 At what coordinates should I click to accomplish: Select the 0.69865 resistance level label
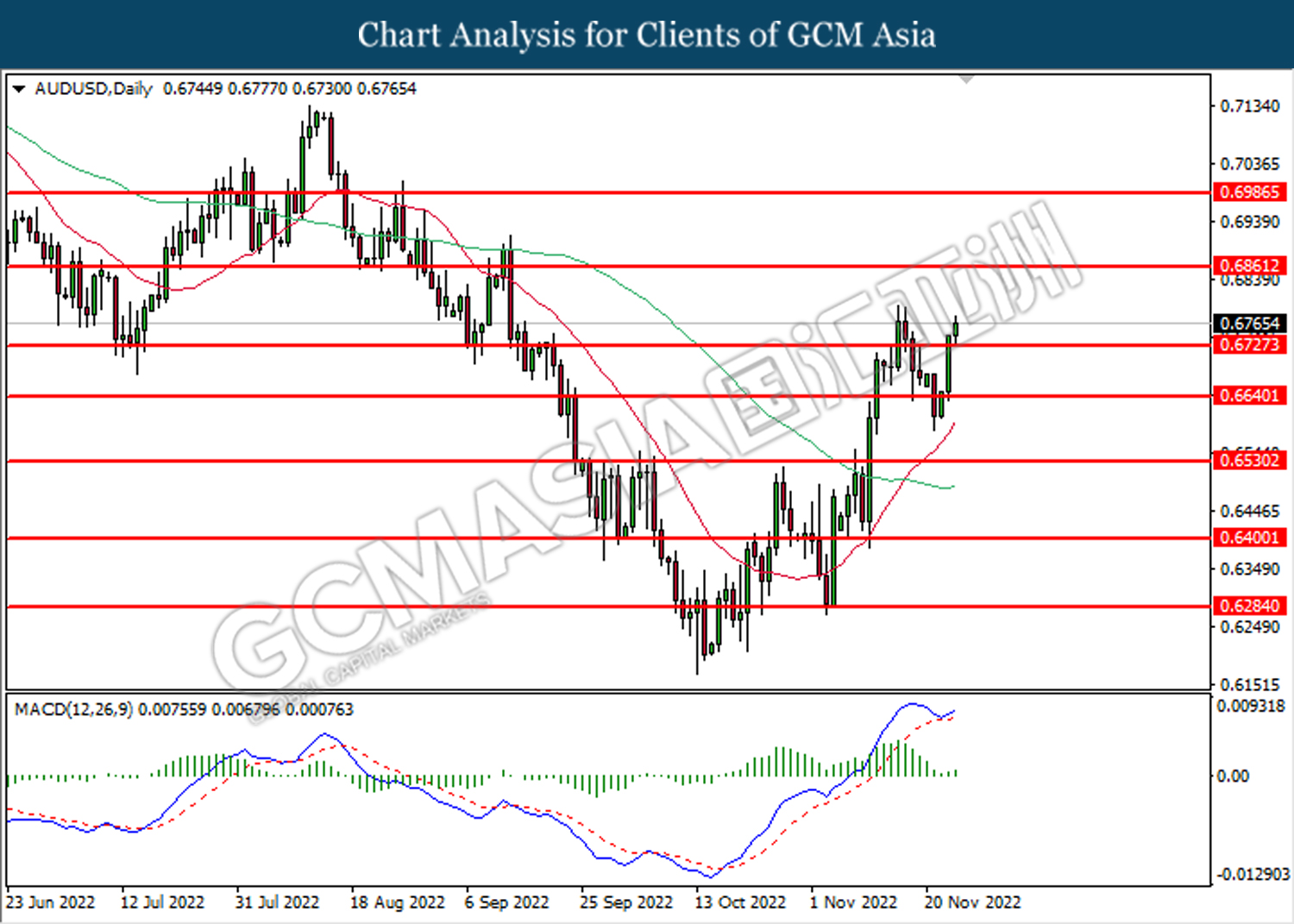pyautogui.click(x=1250, y=192)
